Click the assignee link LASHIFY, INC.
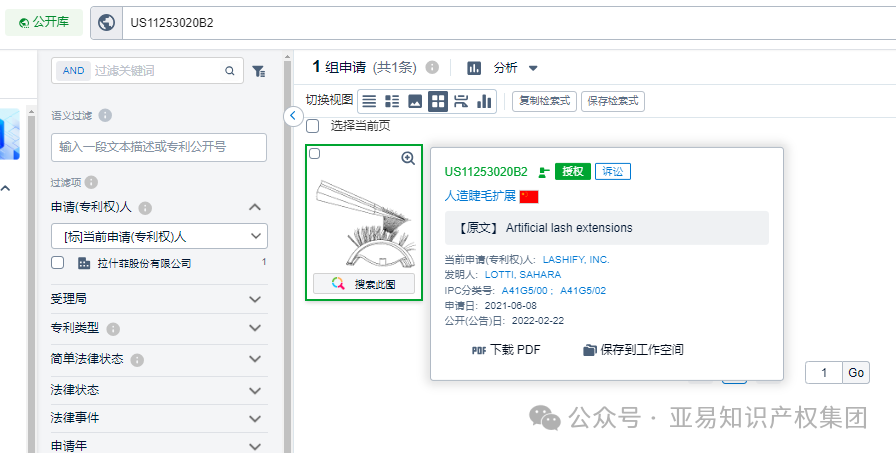This screenshot has height=453, width=896. tap(576, 259)
